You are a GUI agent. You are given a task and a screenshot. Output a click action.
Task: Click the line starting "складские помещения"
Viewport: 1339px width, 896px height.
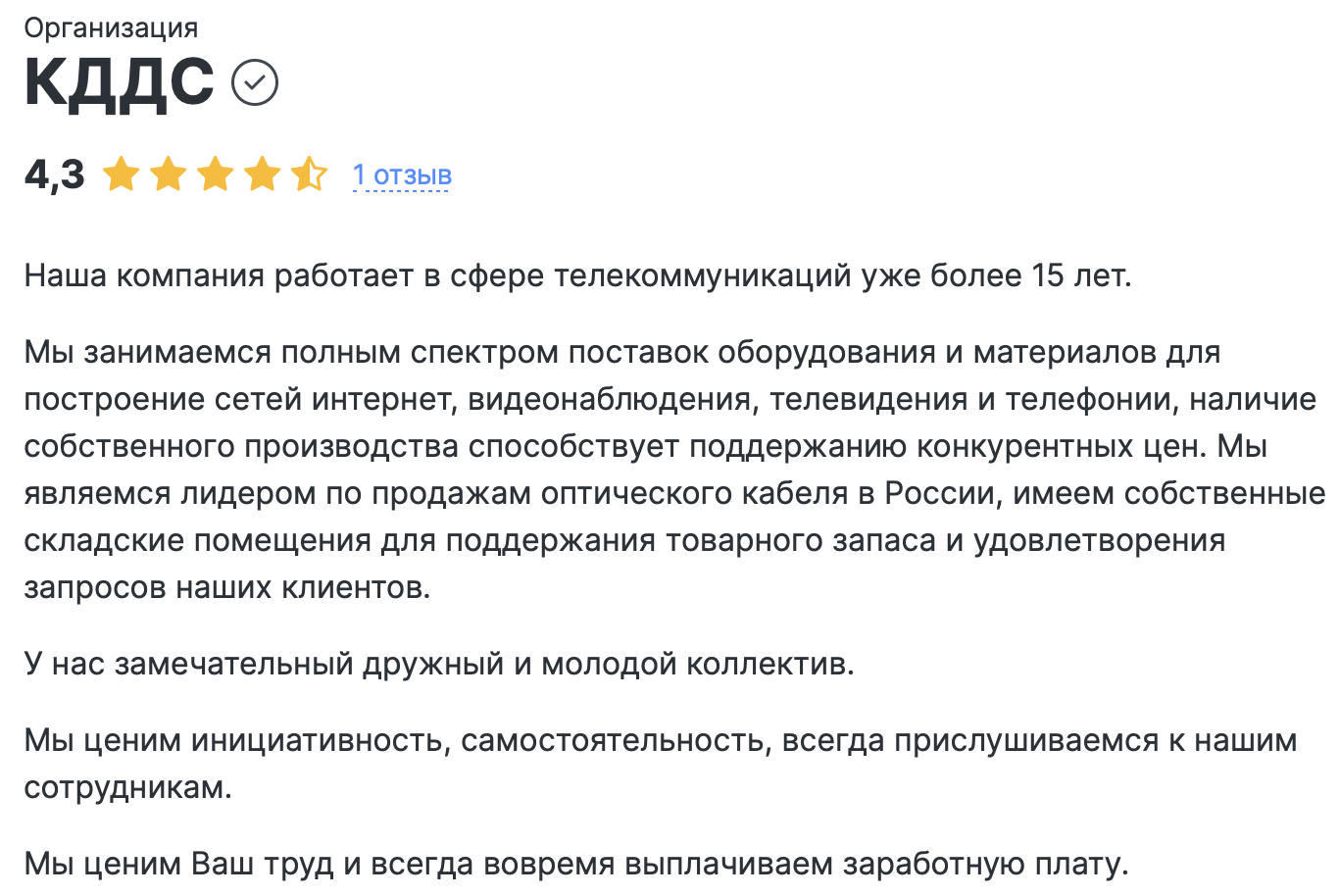coord(624,540)
